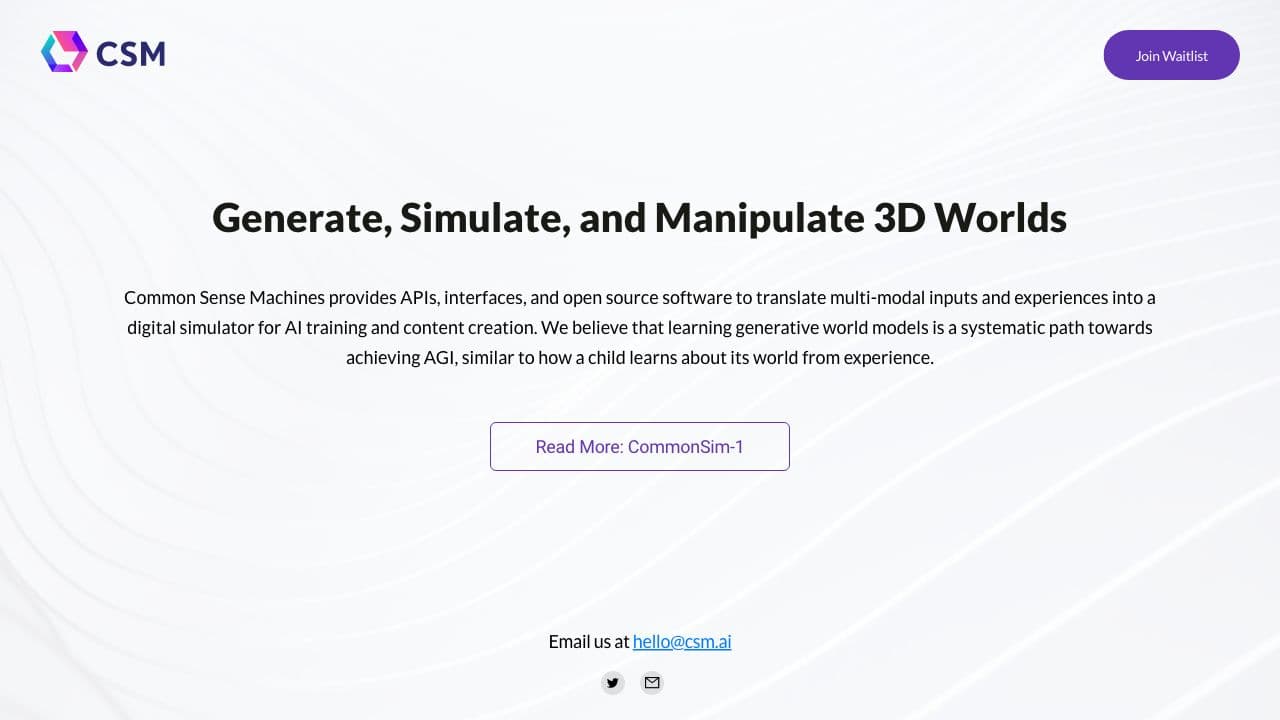Click the CSM wordmark text in header
The height and width of the screenshot is (720, 1280).
(x=131, y=53)
